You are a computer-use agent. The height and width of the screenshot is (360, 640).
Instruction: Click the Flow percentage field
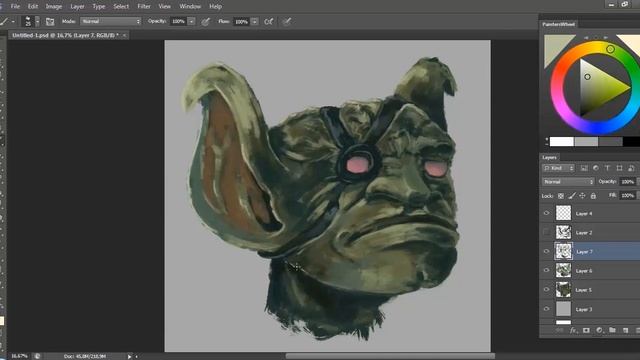(x=242, y=22)
